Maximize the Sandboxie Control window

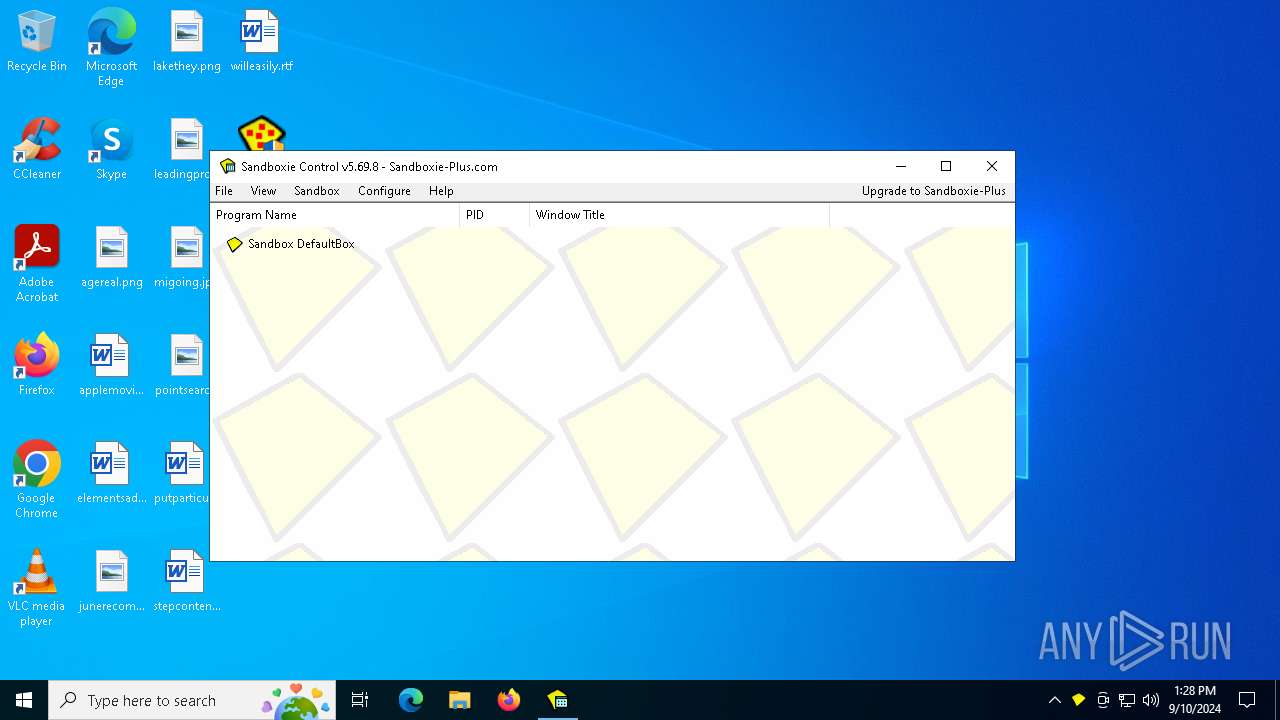click(946, 166)
